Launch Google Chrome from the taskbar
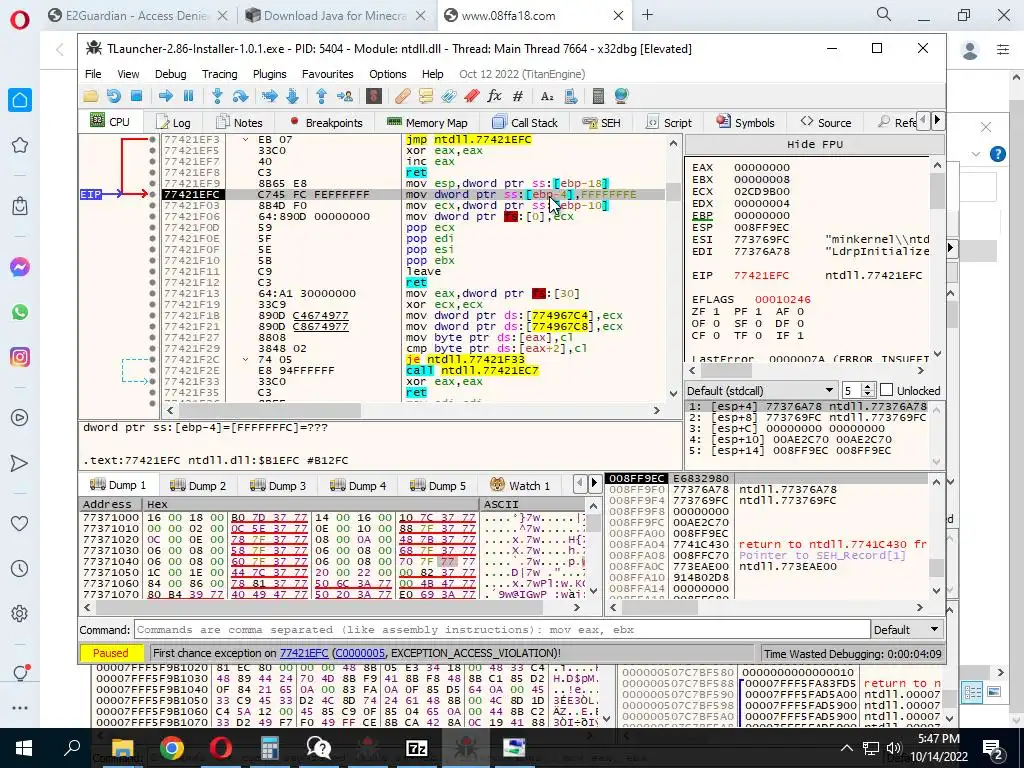Image resolution: width=1024 pixels, height=768 pixels. pyautogui.click(x=172, y=748)
